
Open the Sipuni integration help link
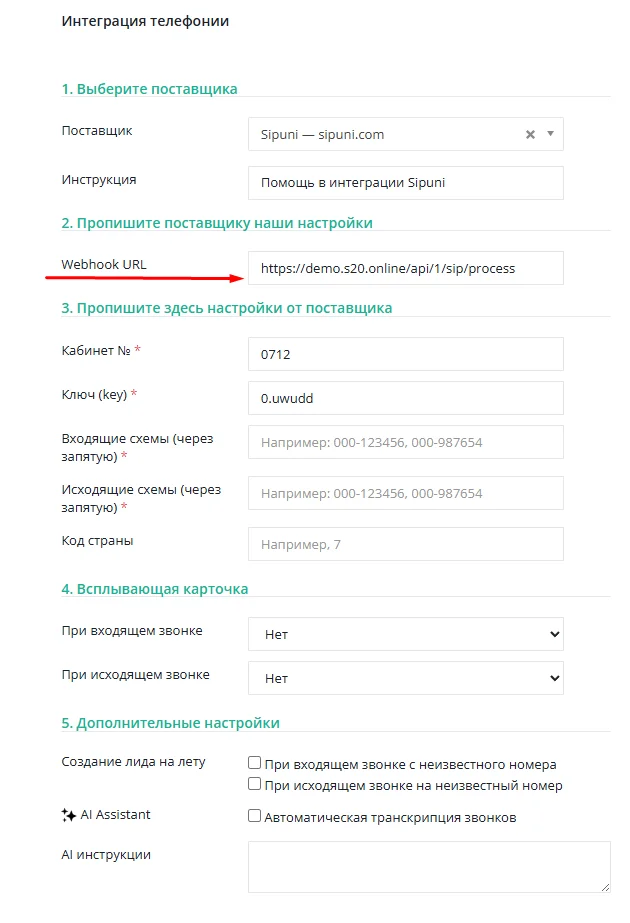353,182
